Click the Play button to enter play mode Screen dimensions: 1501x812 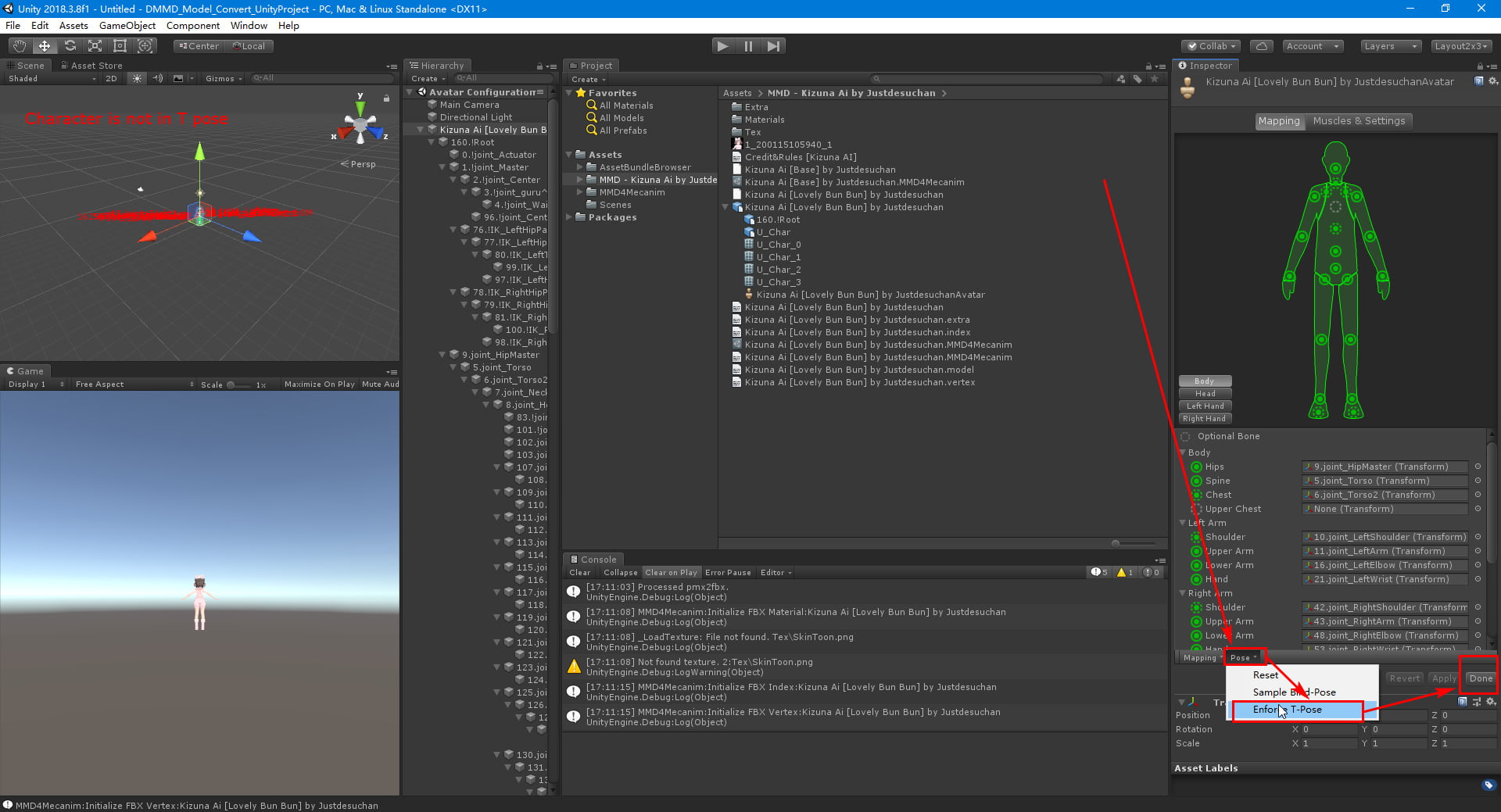point(722,45)
